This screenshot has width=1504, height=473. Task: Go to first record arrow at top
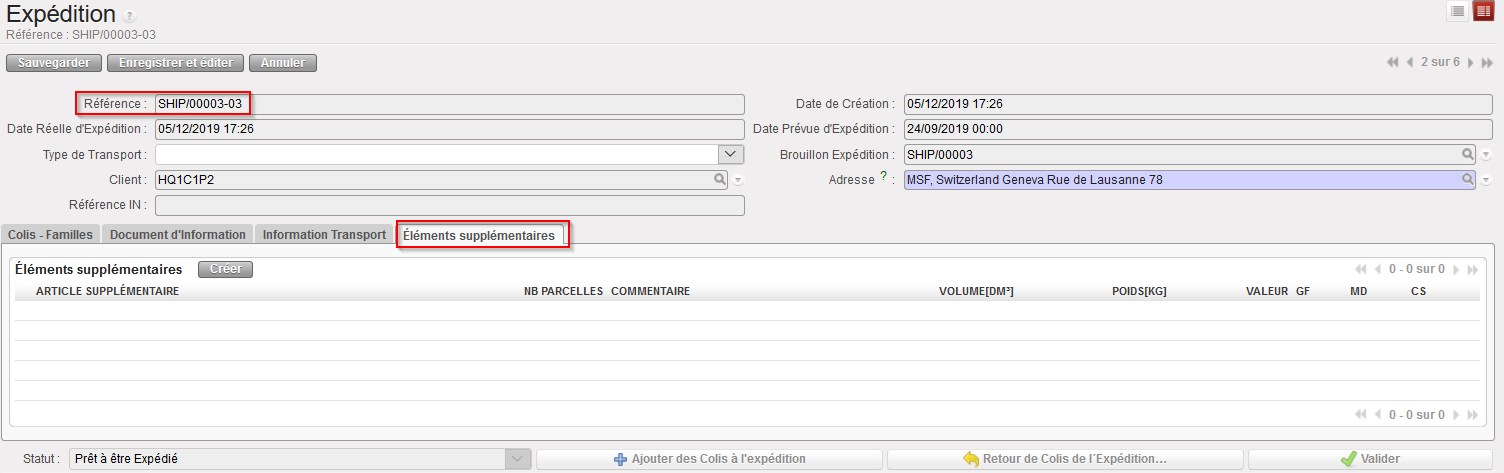click(1393, 62)
